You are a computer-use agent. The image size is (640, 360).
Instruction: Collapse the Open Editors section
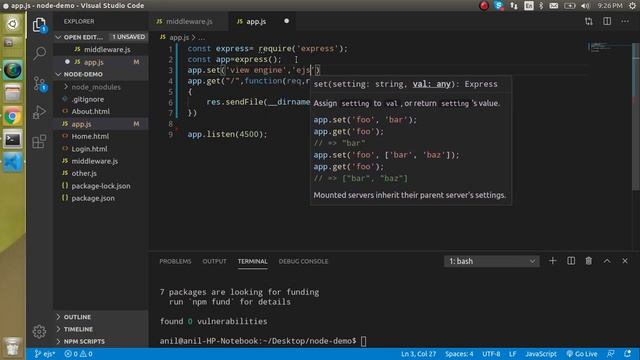click(x=83, y=37)
